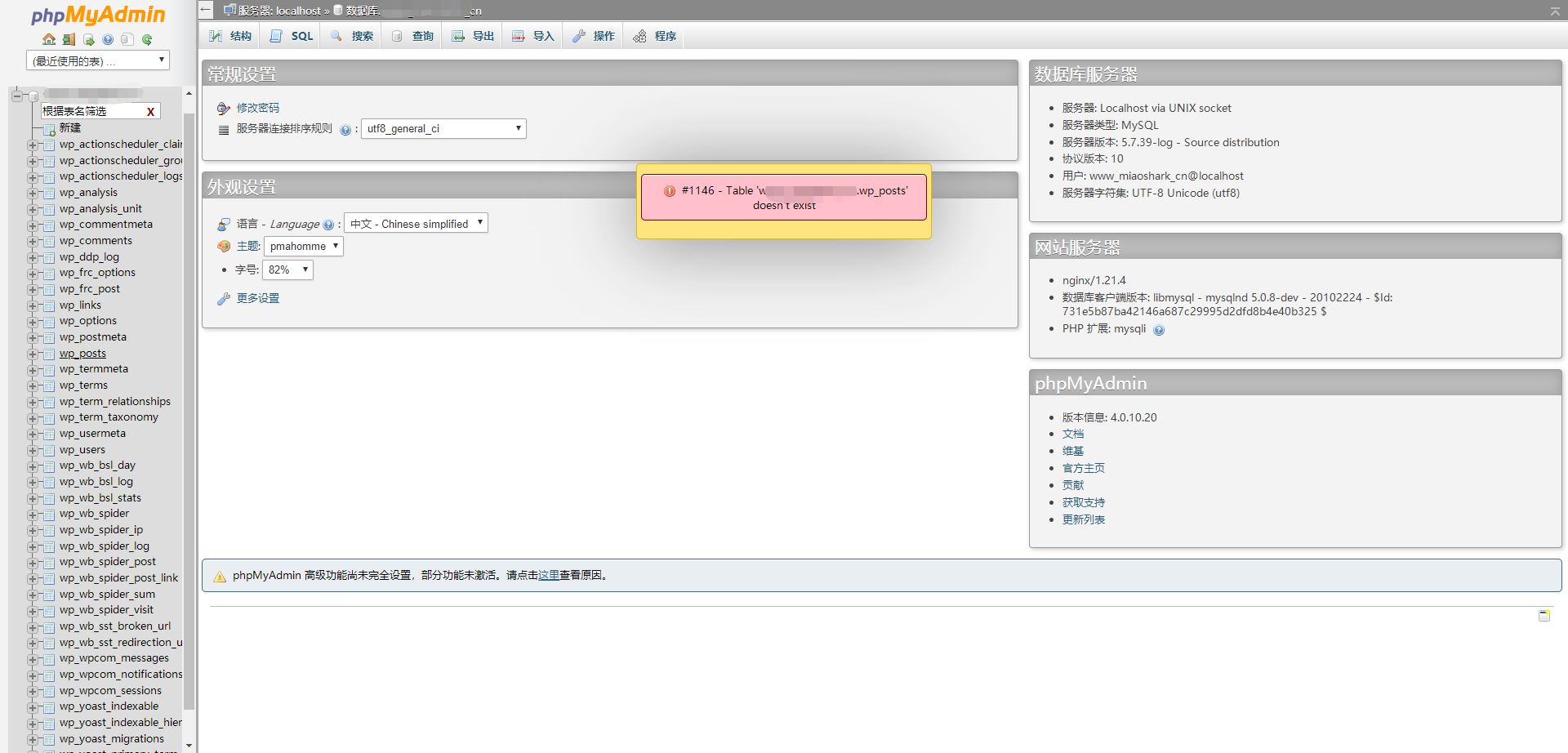1568x753 pixels.
Task: Click the sticky note icon at bottom right
Action: pyautogui.click(x=1544, y=616)
